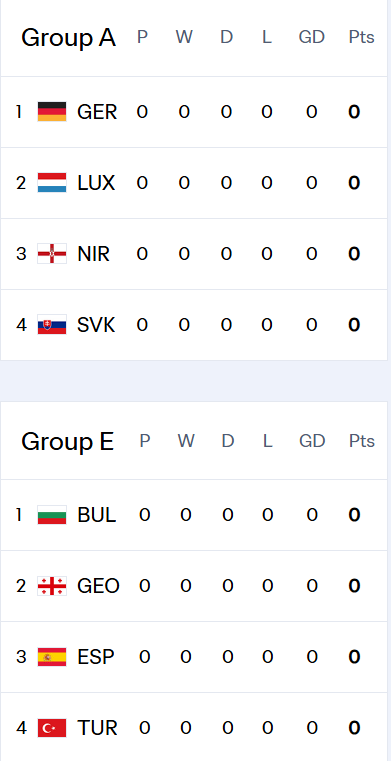Click the Group E heading
This screenshot has height=761, width=391.
[67, 442]
